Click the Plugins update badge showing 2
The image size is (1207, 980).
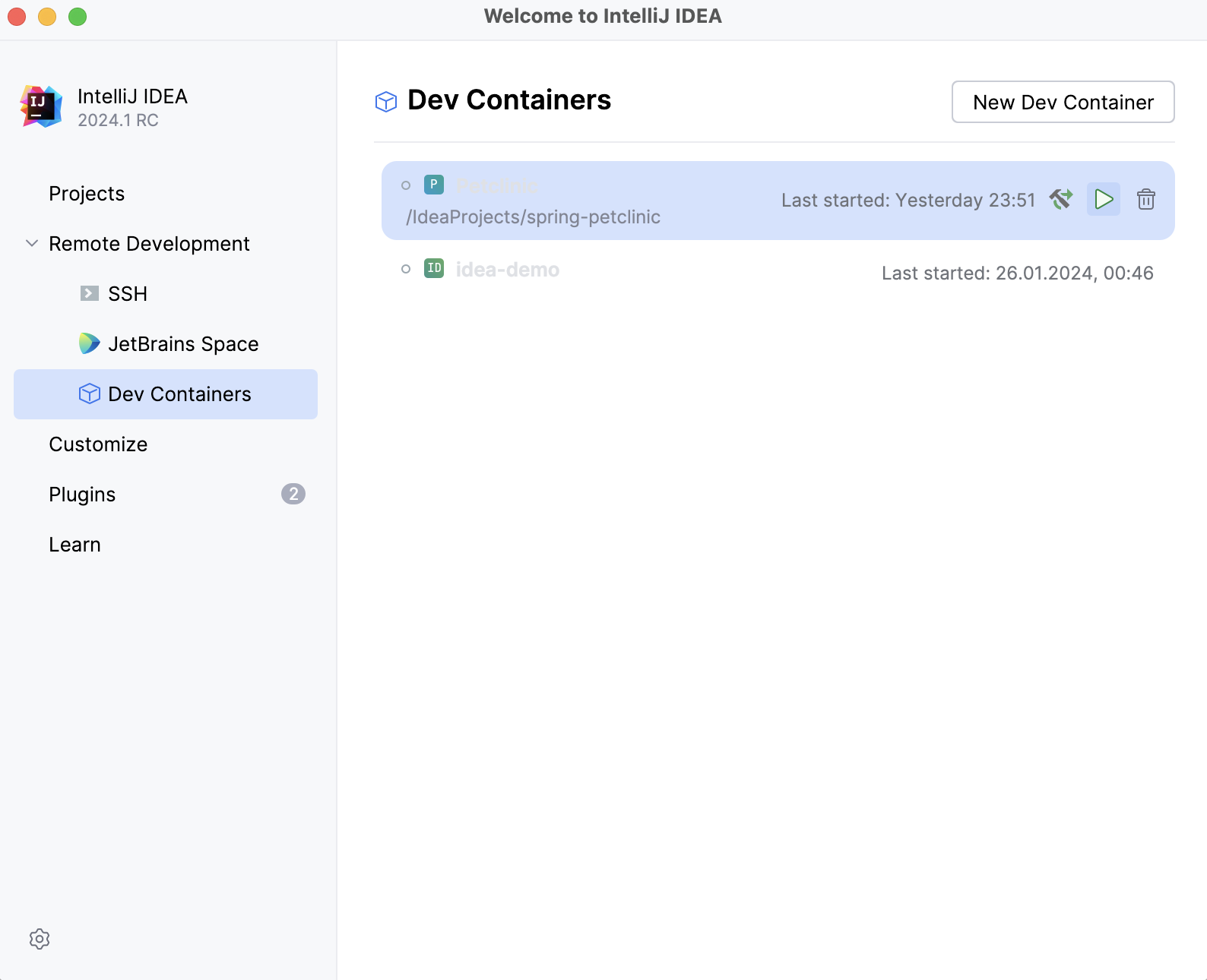point(293,494)
